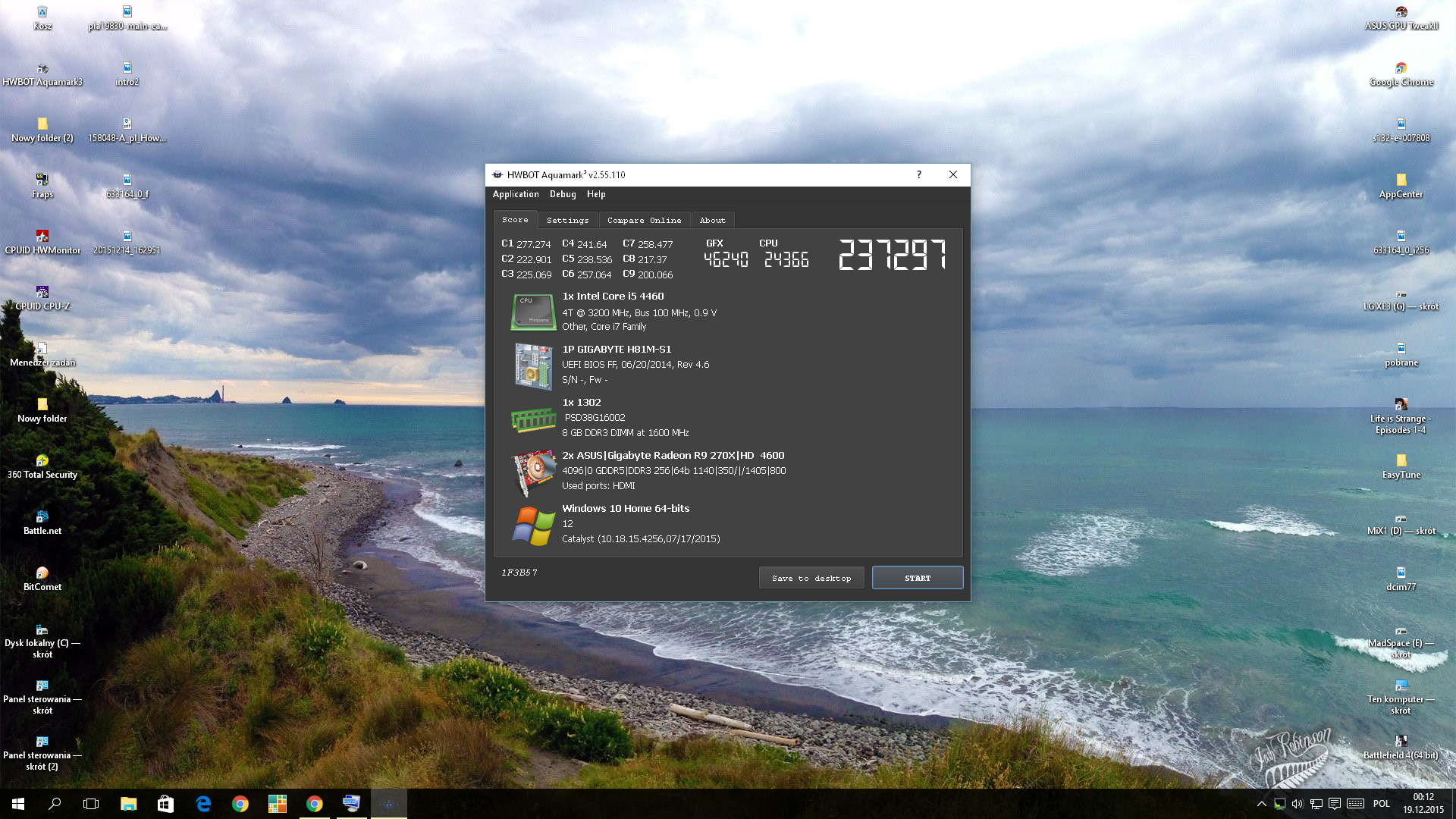Click the 1x Intel Core i5 4460 heading
Screen dimensions: 1456x819
tap(613, 297)
